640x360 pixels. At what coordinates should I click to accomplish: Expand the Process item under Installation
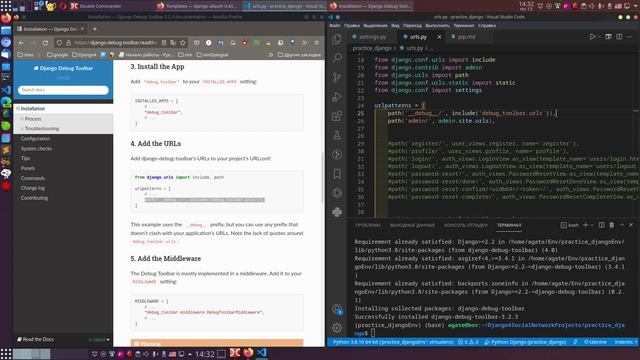[x=22, y=119]
